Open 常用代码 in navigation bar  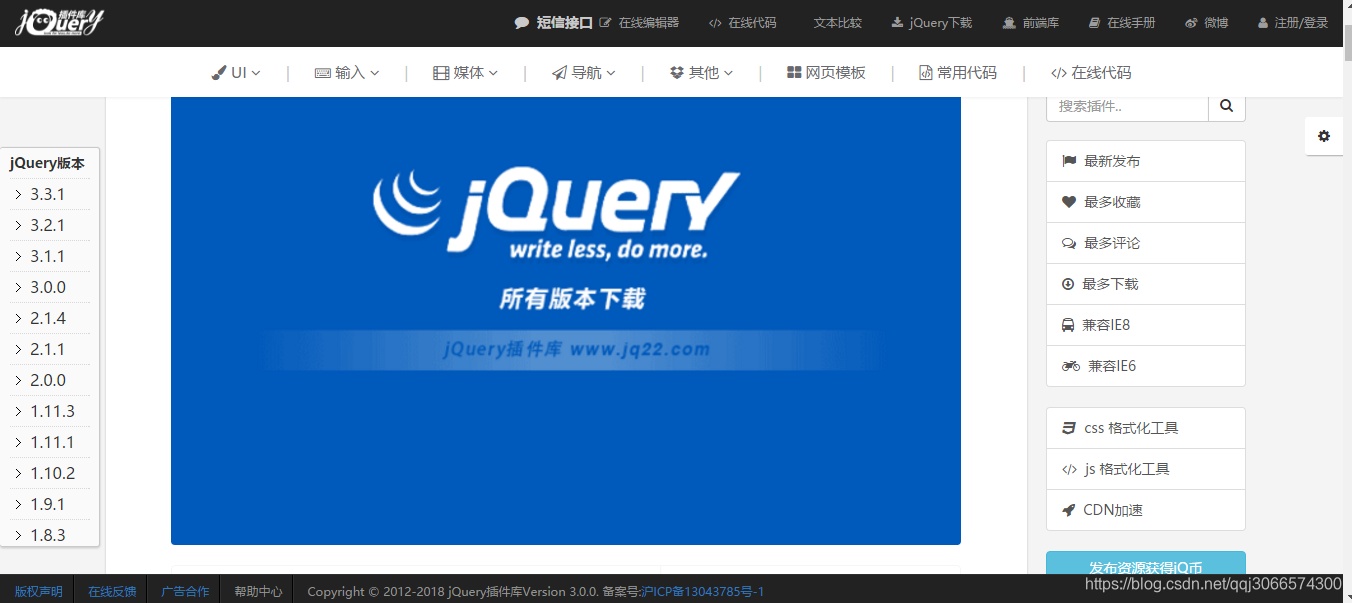tap(958, 73)
